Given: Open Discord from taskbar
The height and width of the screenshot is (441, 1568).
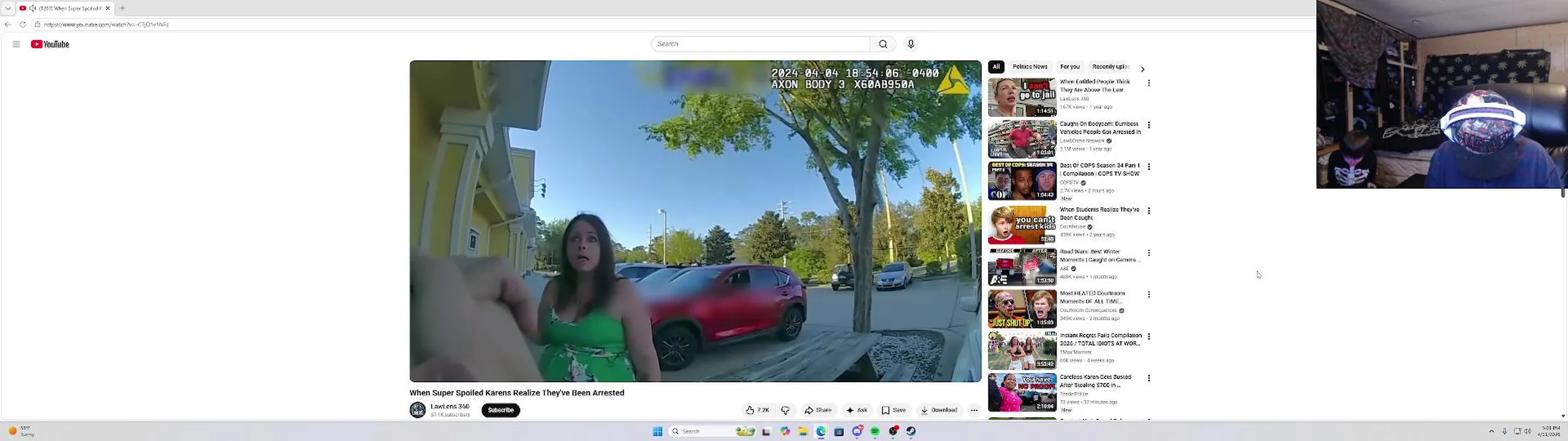Looking at the screenshot, I should pos(858,432).
